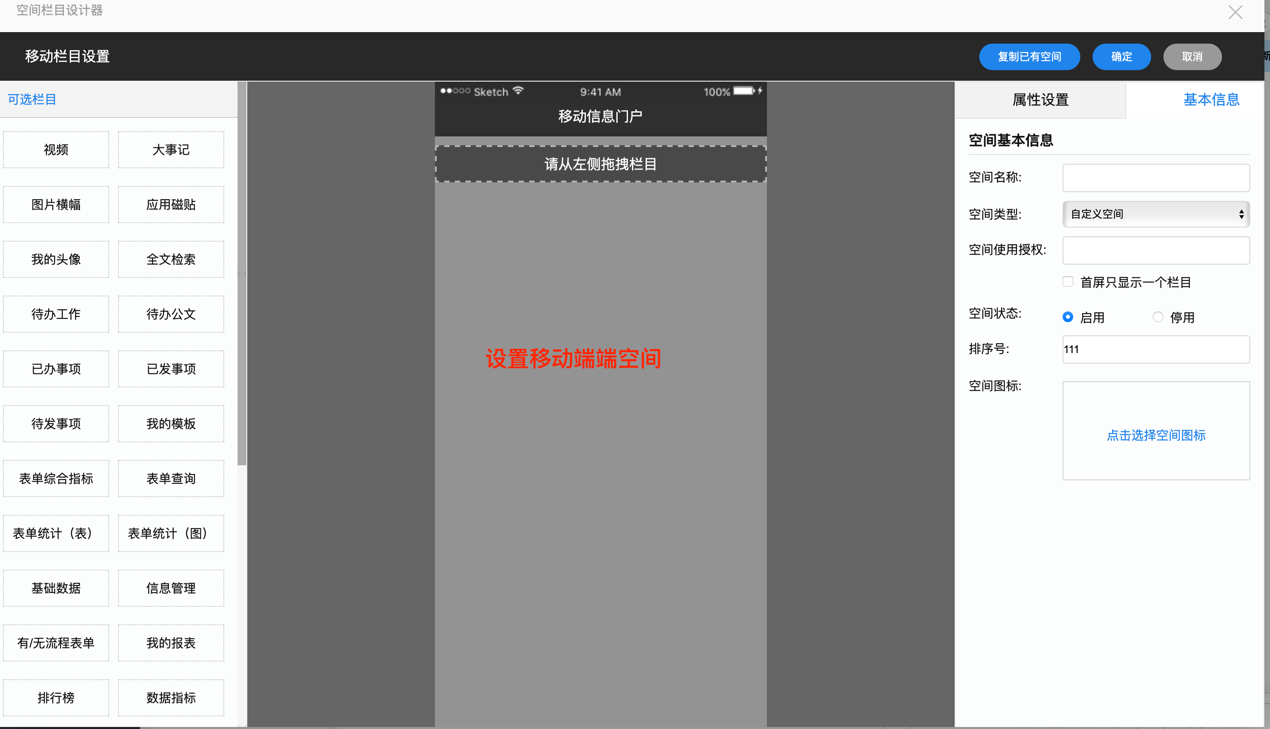The image size is (1270, 729).
Task: Close the 空间栏目设计器 dialog window
Action: pyautogui.click(x=1235, y=12)
